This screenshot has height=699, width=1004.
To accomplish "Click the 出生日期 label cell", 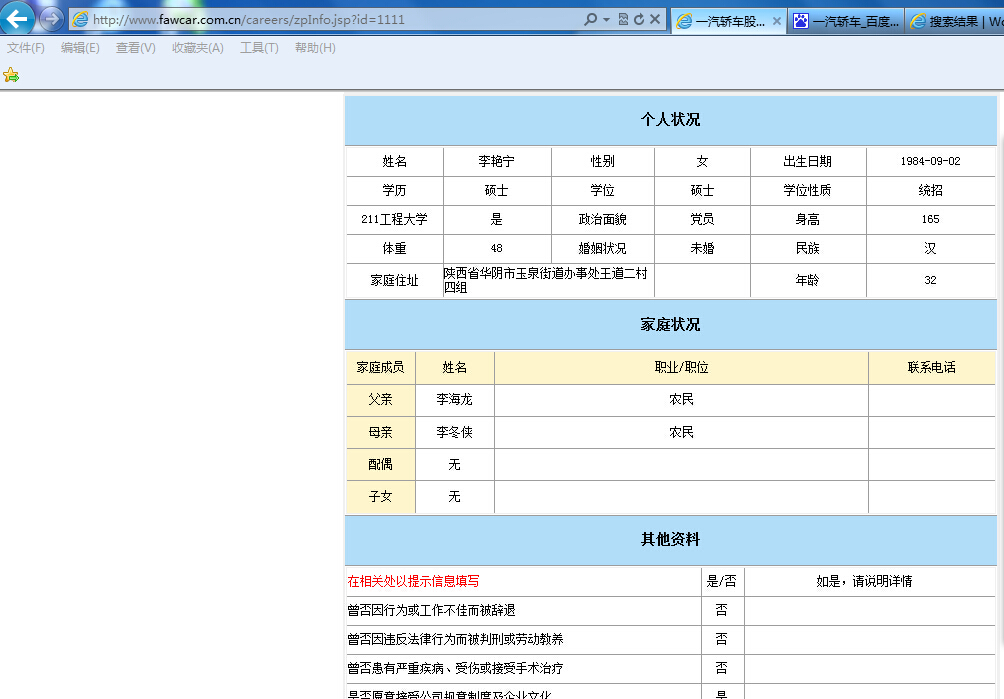I will coord(807,161).
